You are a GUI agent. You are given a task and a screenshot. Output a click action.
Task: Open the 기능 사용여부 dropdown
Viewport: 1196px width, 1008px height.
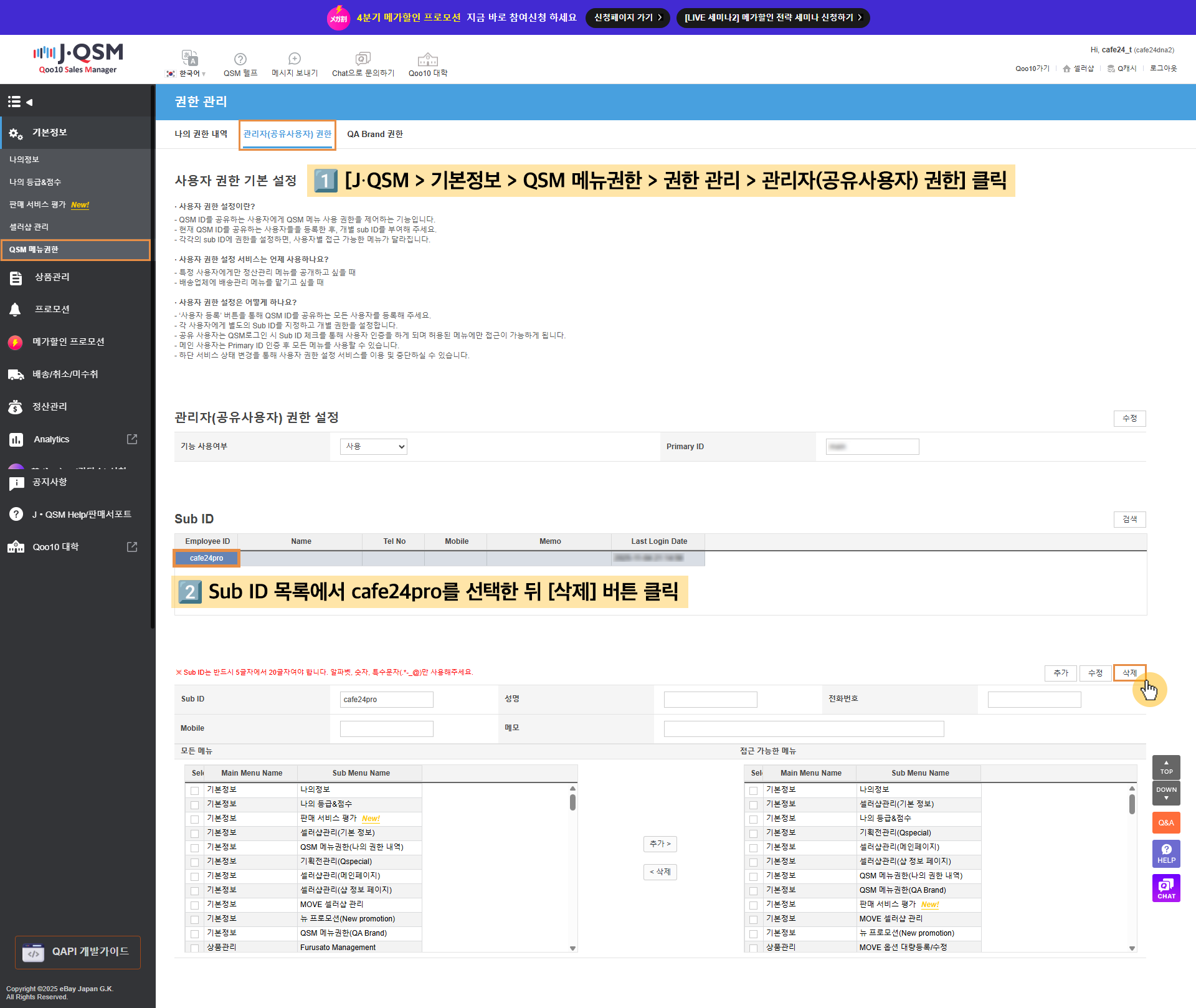point(373,447)
